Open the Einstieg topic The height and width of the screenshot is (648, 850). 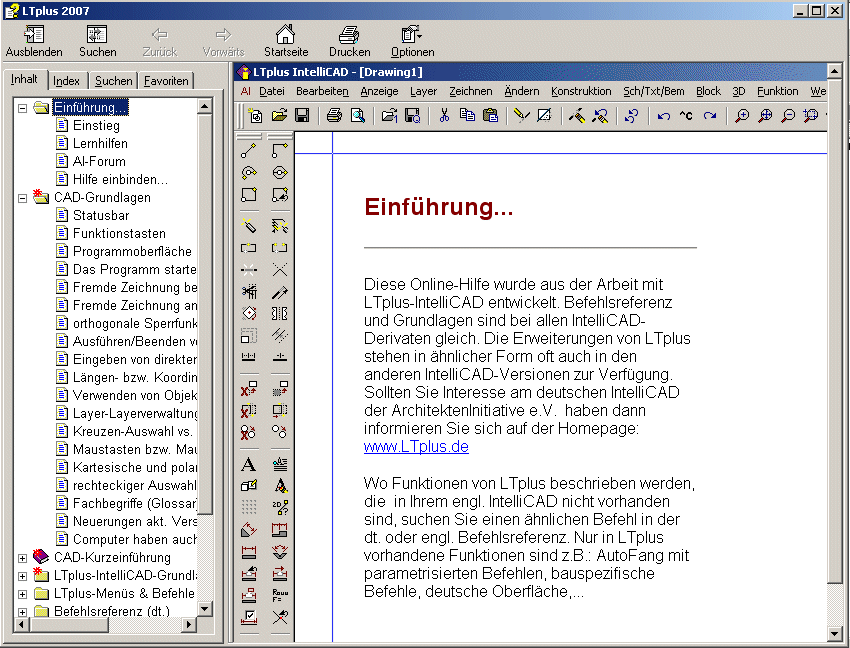coord(96,125)
